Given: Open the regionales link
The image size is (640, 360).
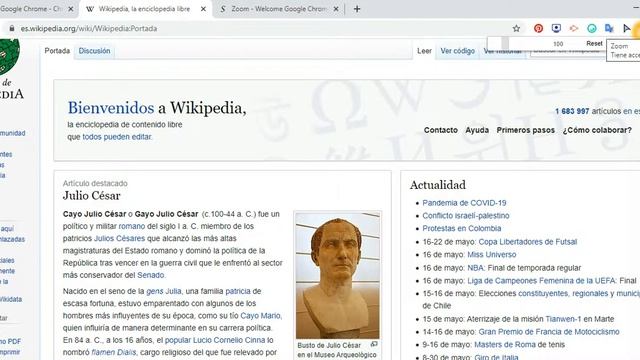Looking at the screenshot, I should tap(590, 293).
